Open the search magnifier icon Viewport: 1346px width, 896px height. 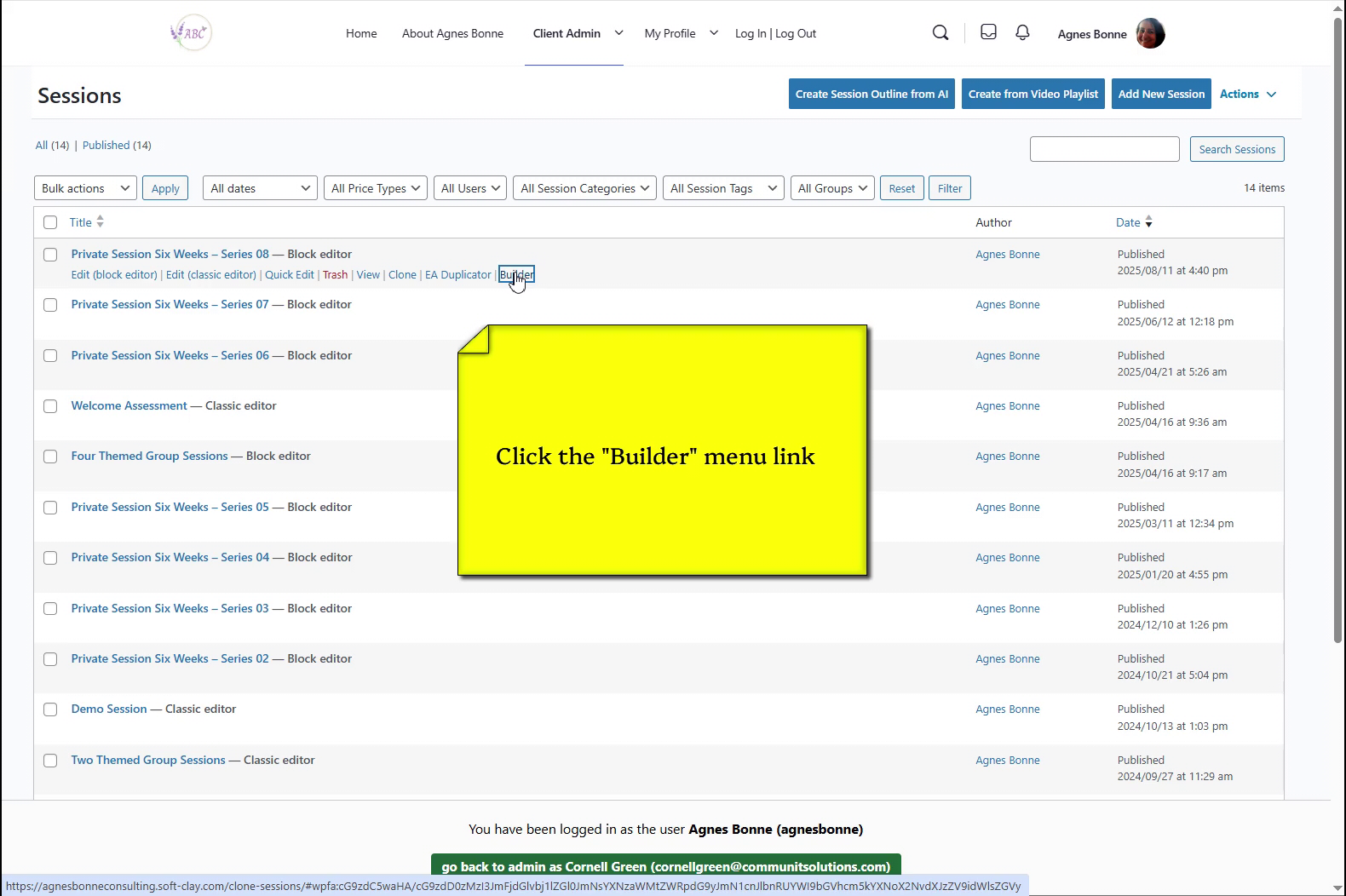point(940,33)
